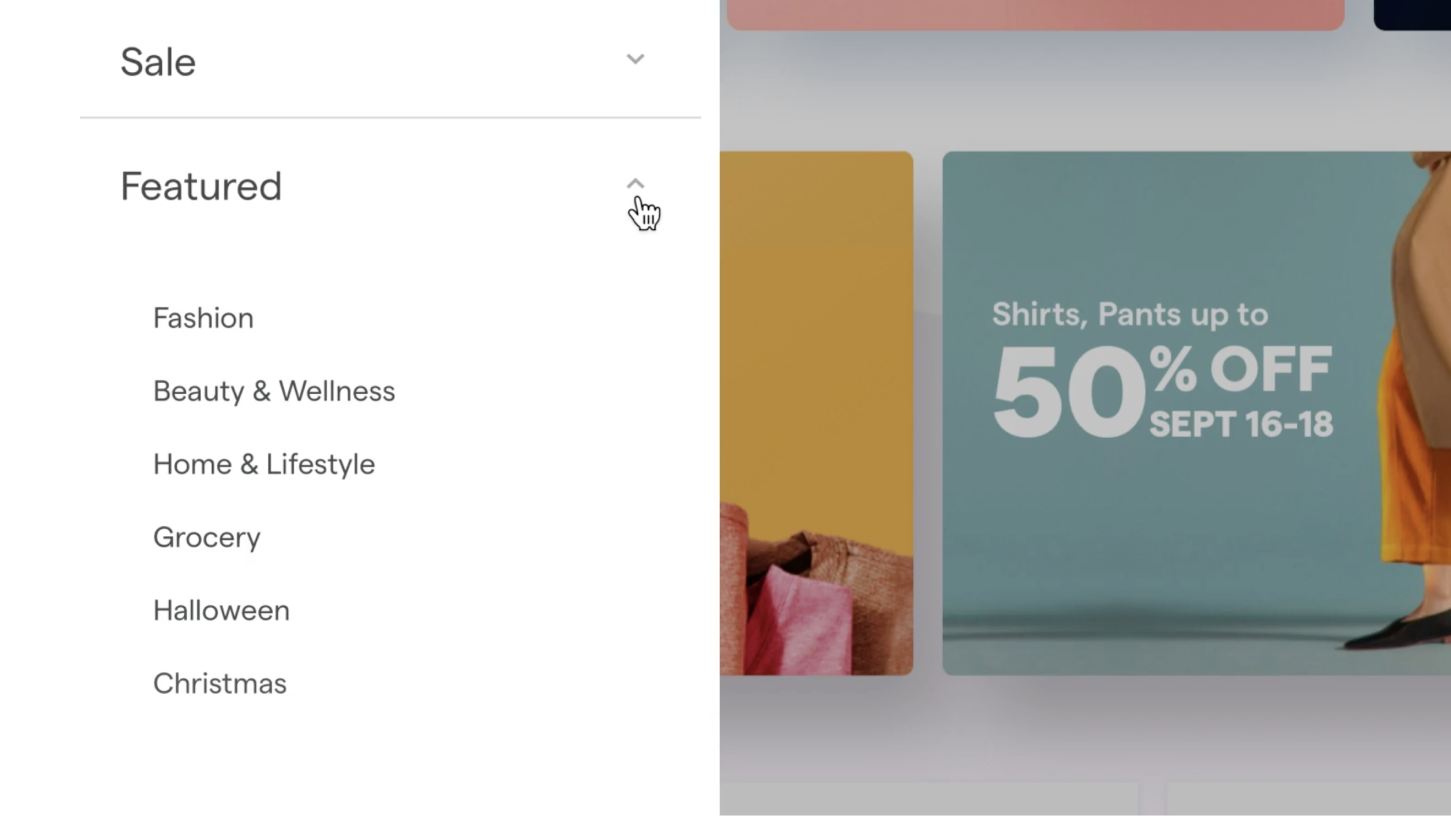Click the model in orange pants
The image size is (1451, 816).
click(x=1413, y=400)
